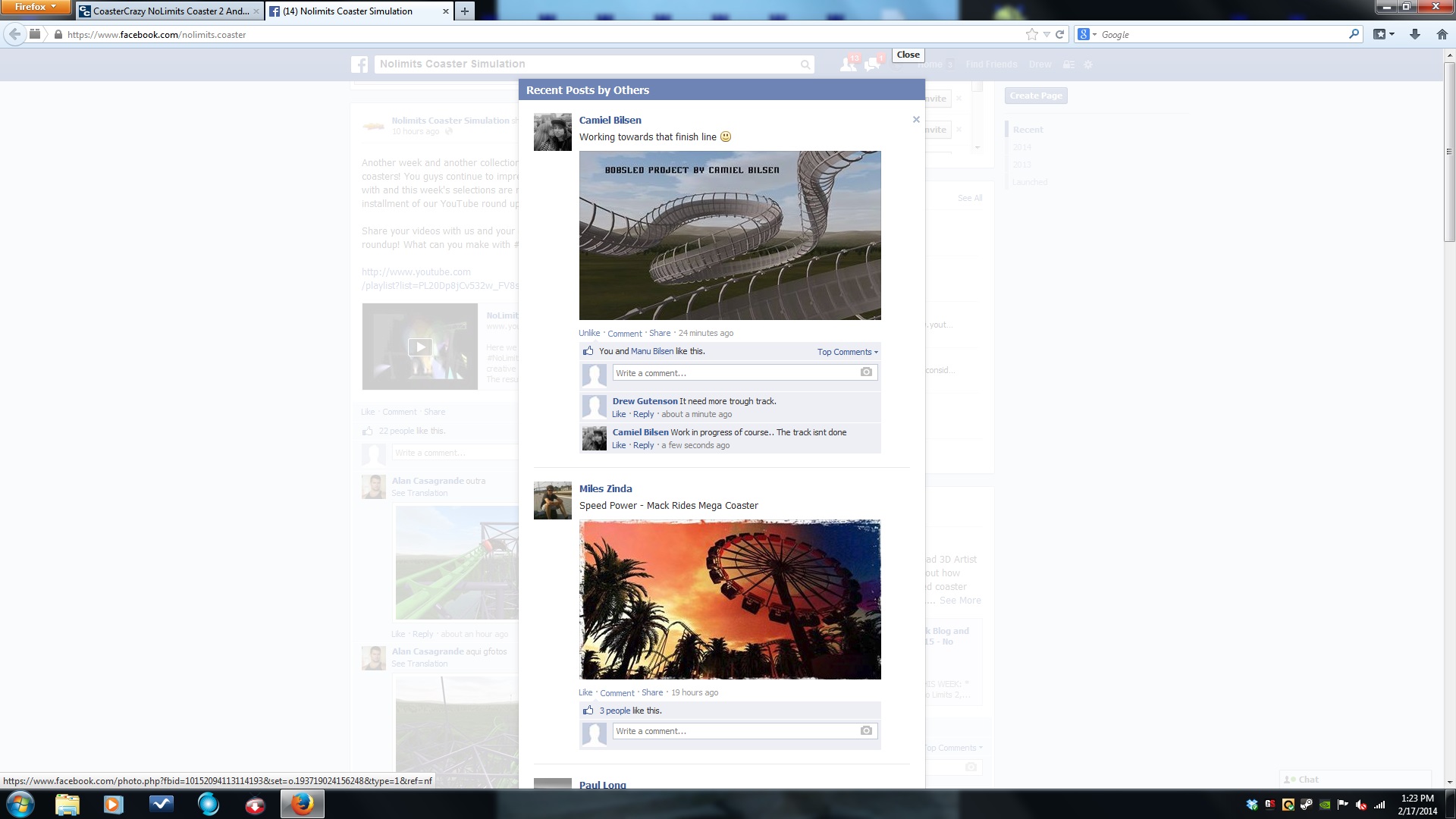View the 3 people who like this

[x=615, y=711]
